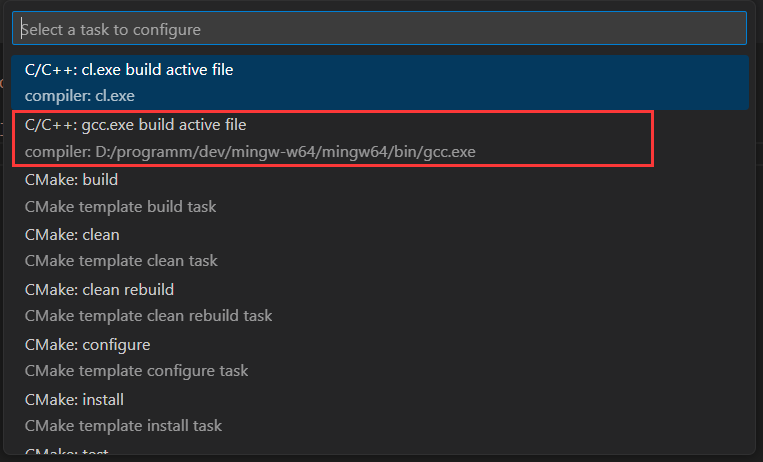763x462 pixels.
Task: Choose "C/C++: gcc.exe build active file" task
Action: coord(136,126)
